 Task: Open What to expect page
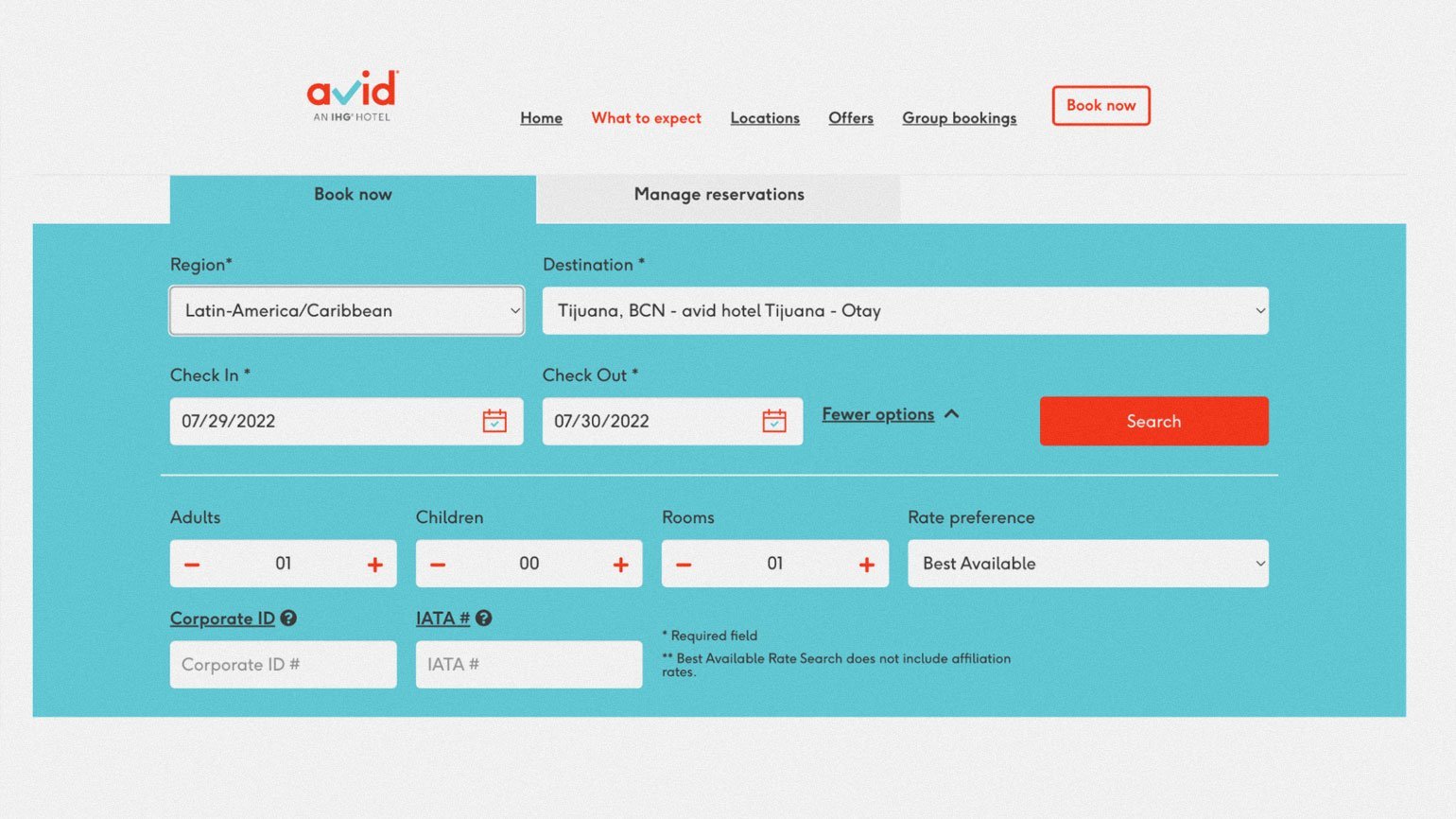coord(647,118)
